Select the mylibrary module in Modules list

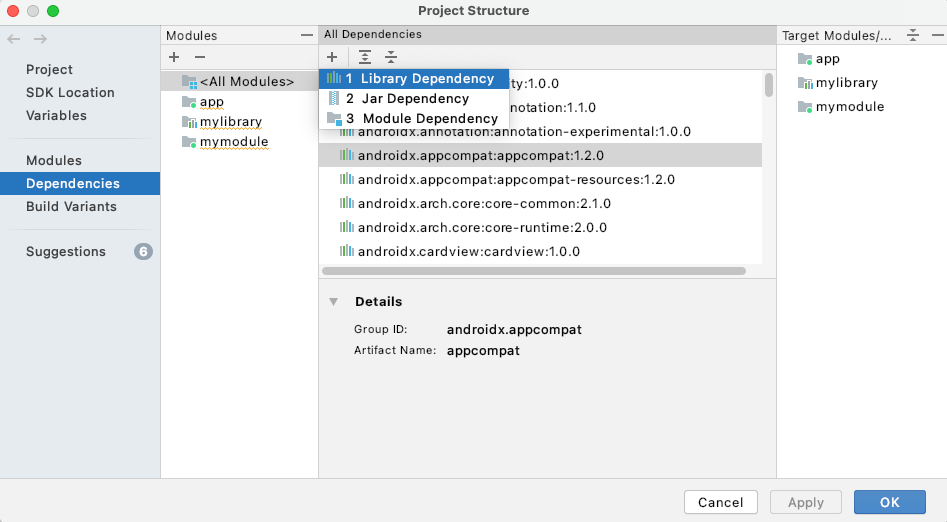tap(230, 122)
